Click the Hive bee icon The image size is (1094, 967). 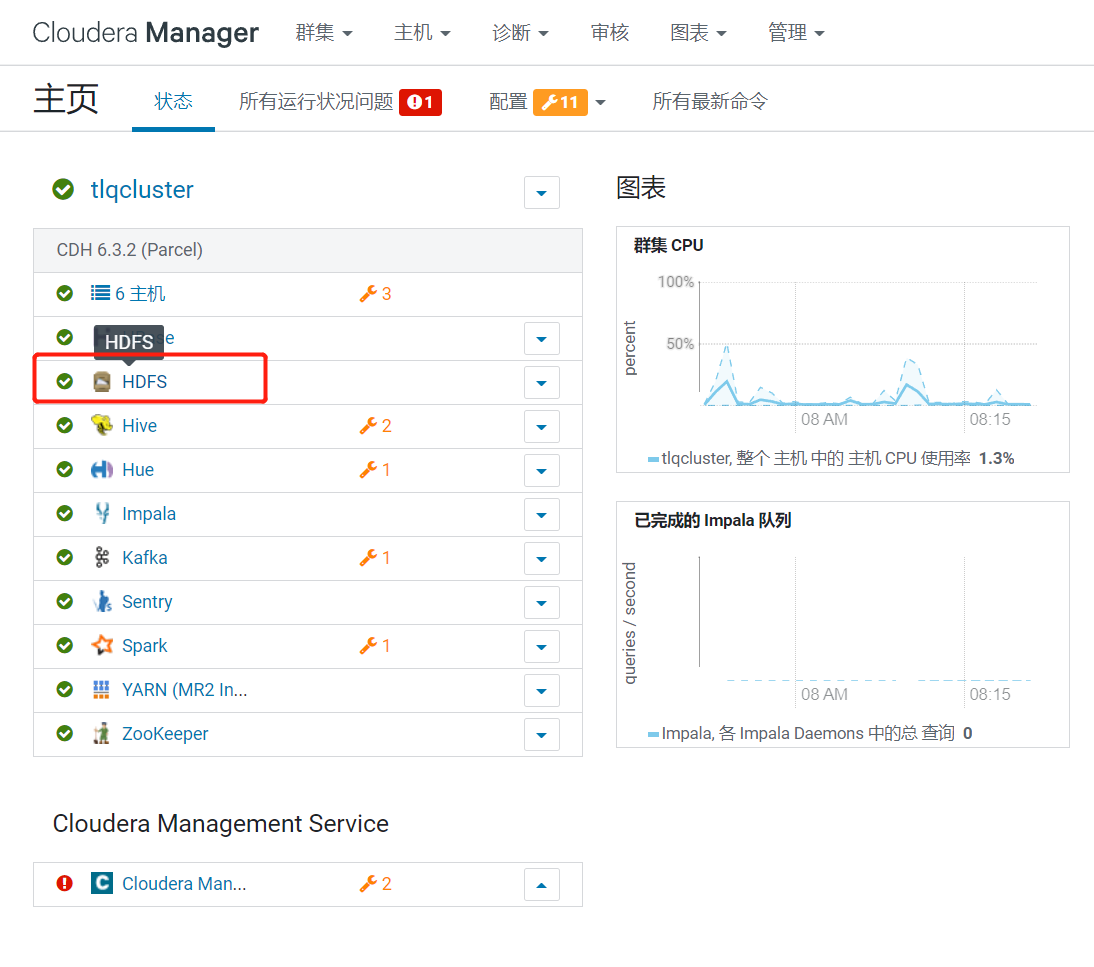click(x=102, y=425)
